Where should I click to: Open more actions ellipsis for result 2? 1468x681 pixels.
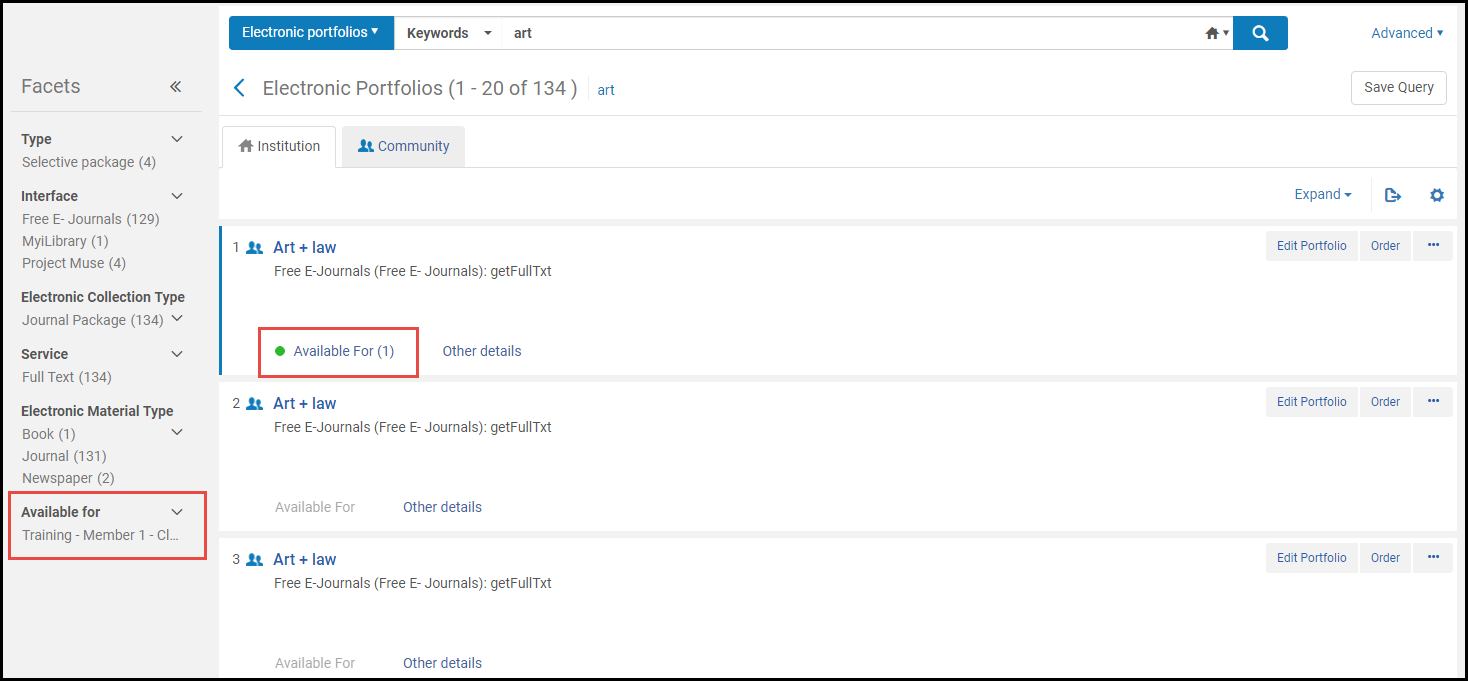[1433, 402]
